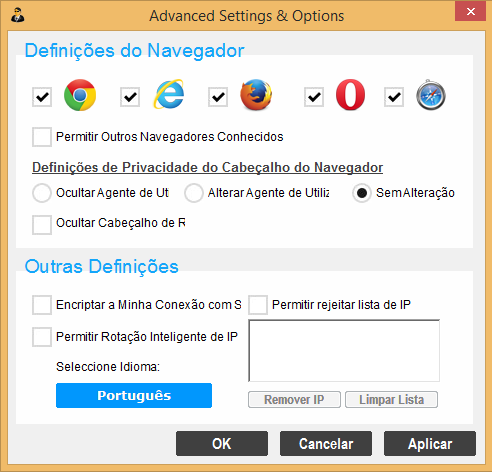Select Alterar Agente de Utilizador radio option
The width and height of the screenshot is (492, 472).
click(194, 193)
